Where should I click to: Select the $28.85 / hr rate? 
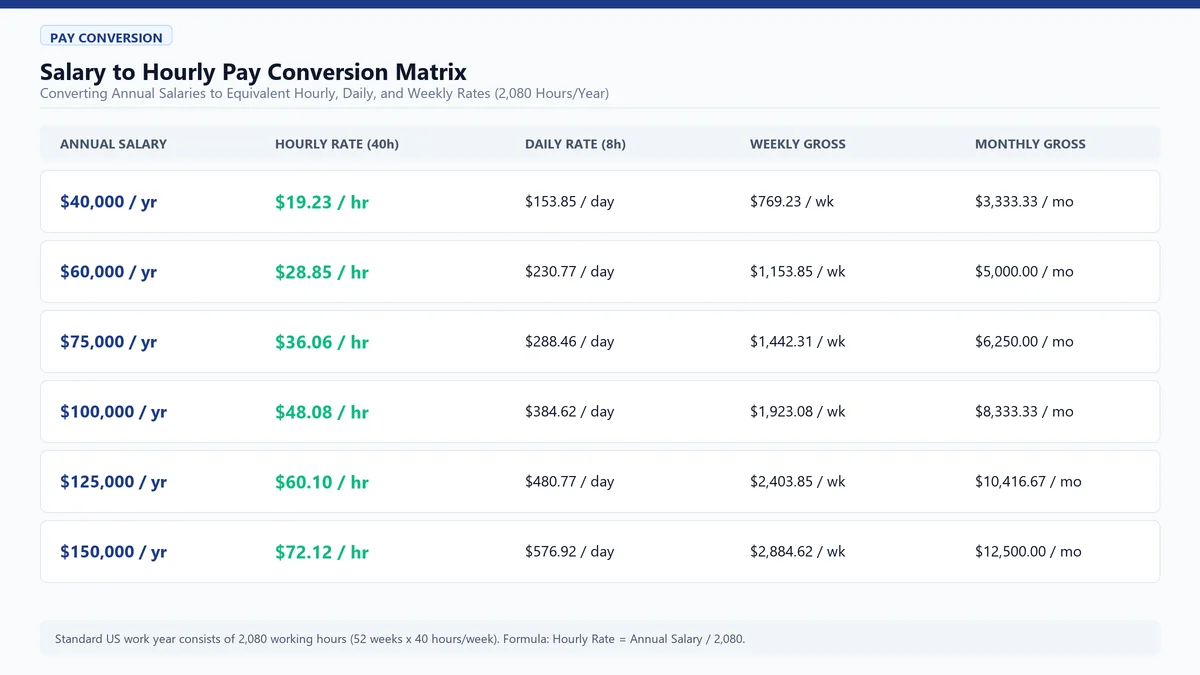point(322,272)
